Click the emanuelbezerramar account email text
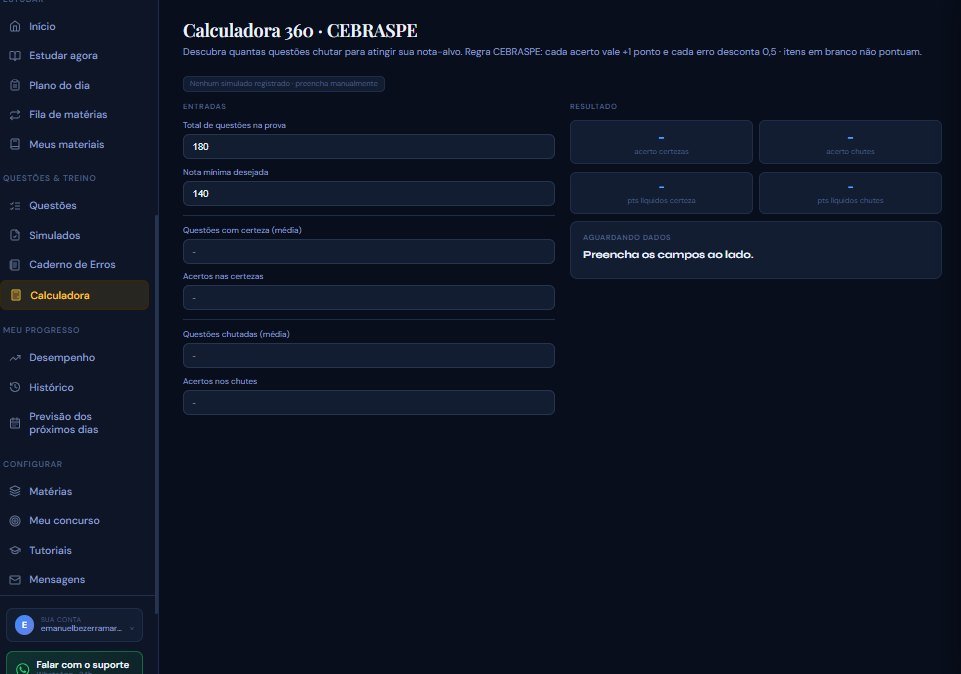Viewport: 961px width, 674px height. point(81,629)
